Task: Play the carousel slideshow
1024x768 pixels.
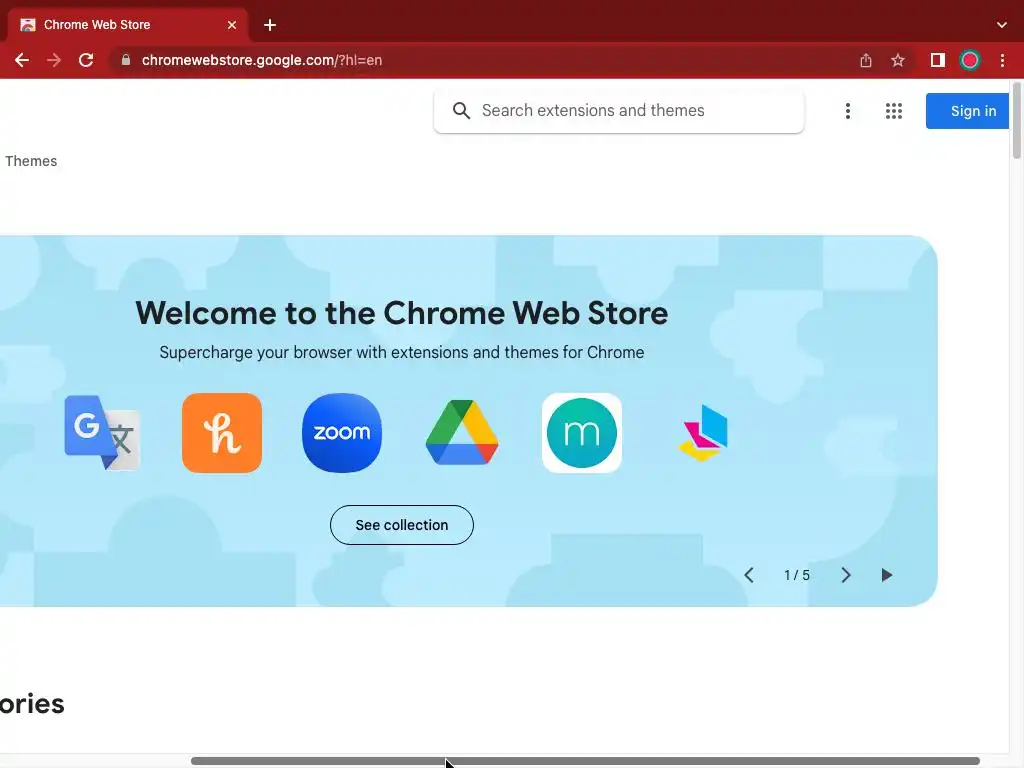Action: click(886, 575)
